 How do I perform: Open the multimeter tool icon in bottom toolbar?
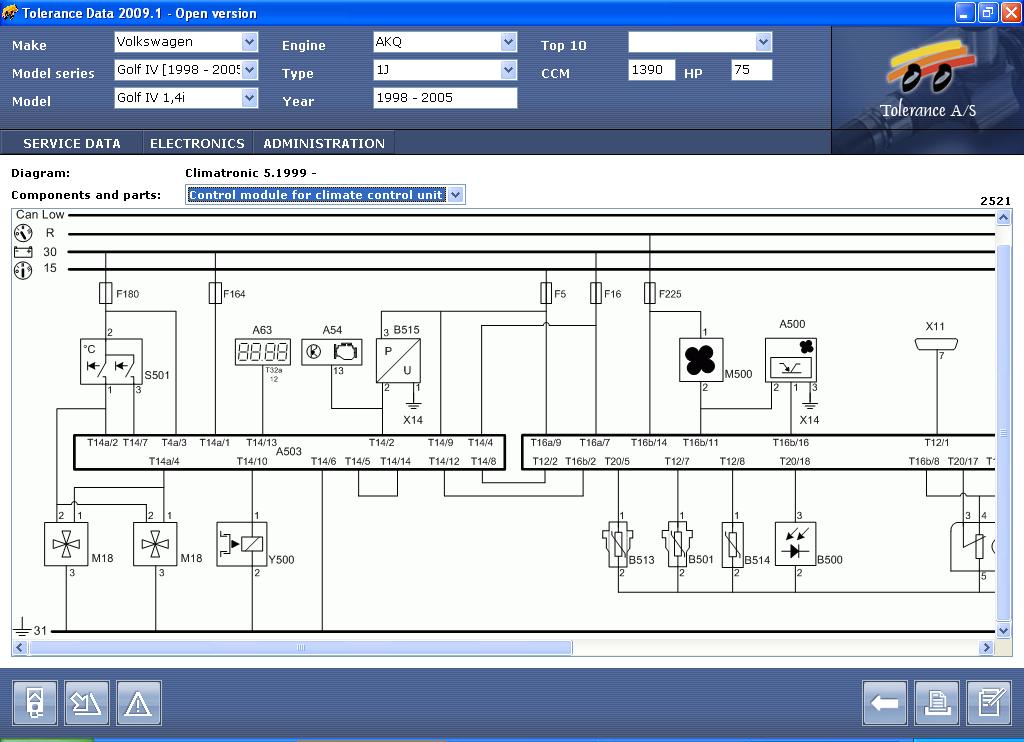click(35, 703)
